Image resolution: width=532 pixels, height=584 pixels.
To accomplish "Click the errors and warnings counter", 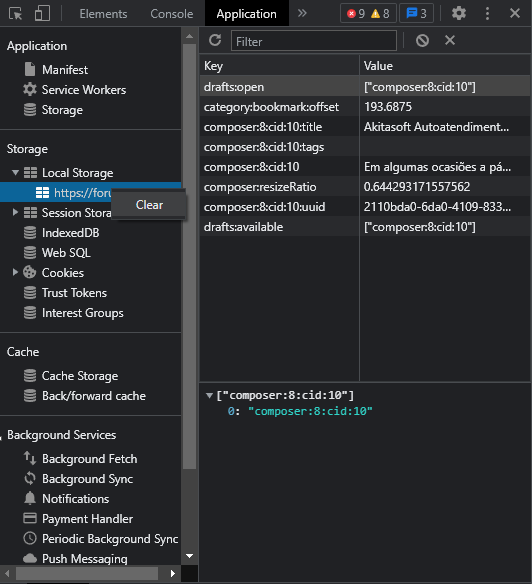I will [368, 13].
